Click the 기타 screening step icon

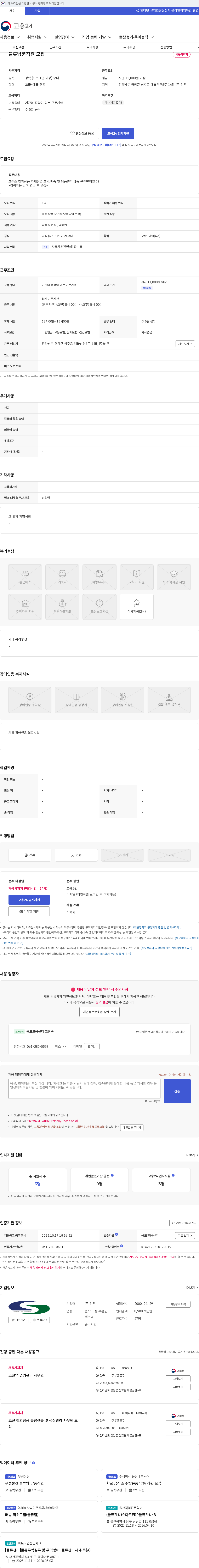click(x=169, y=855)
